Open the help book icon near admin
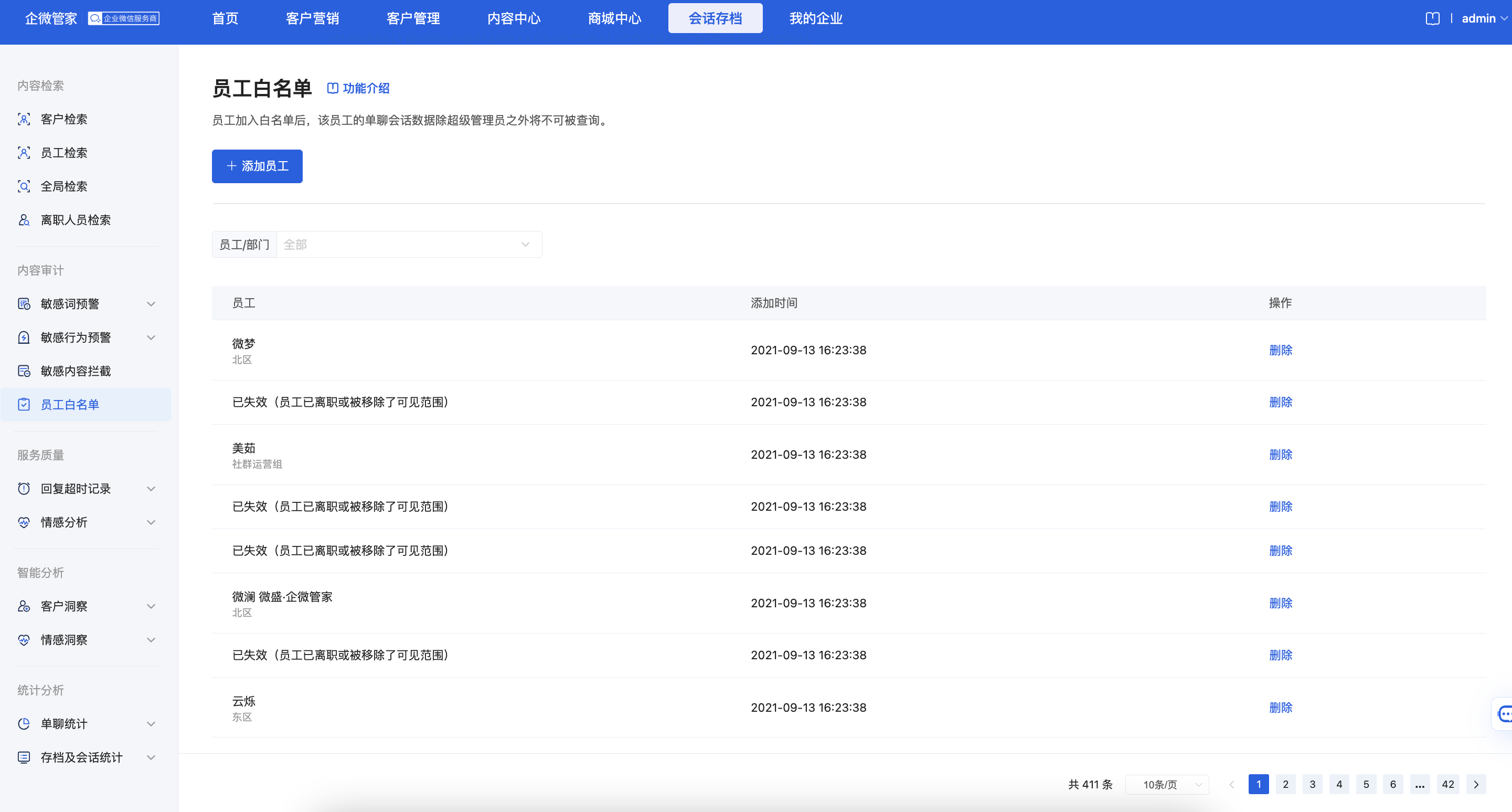The width and height of the screenshot is (1512, 812). [1432, 18]
